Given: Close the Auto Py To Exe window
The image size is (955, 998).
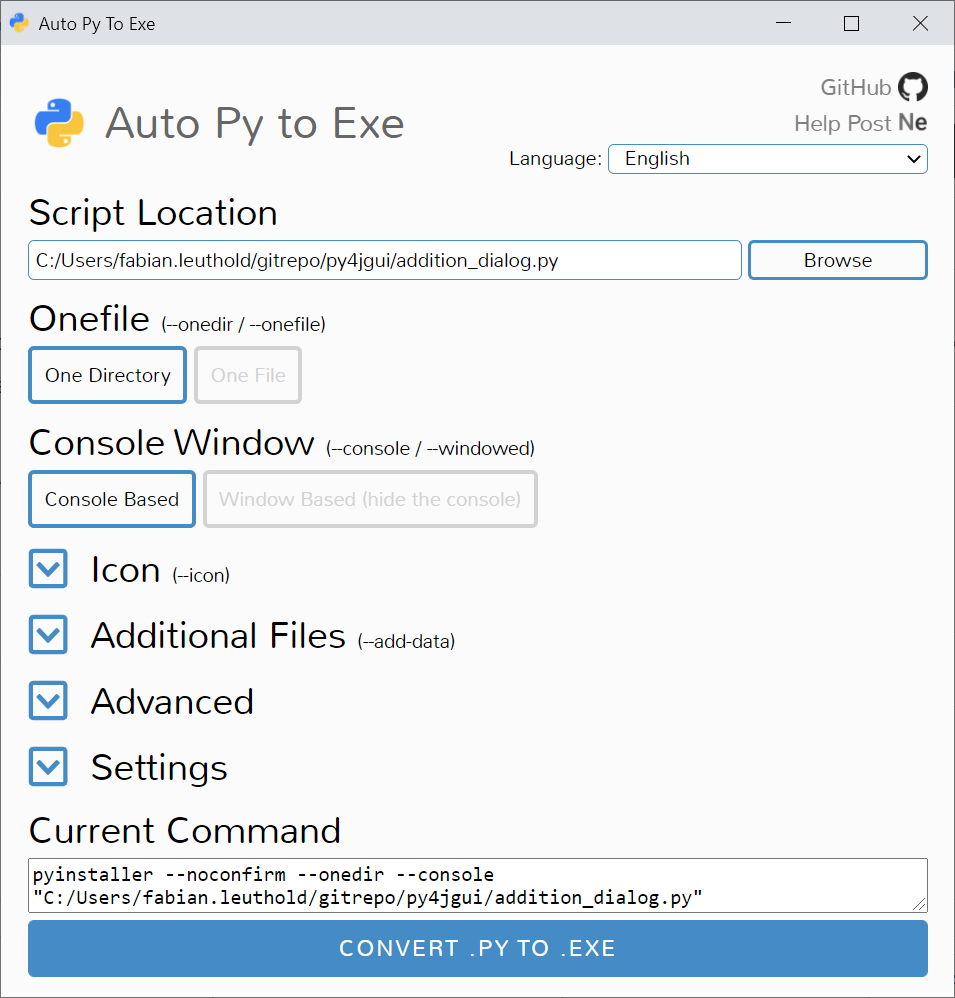Looking at the screenshot, I should [920, 23].
